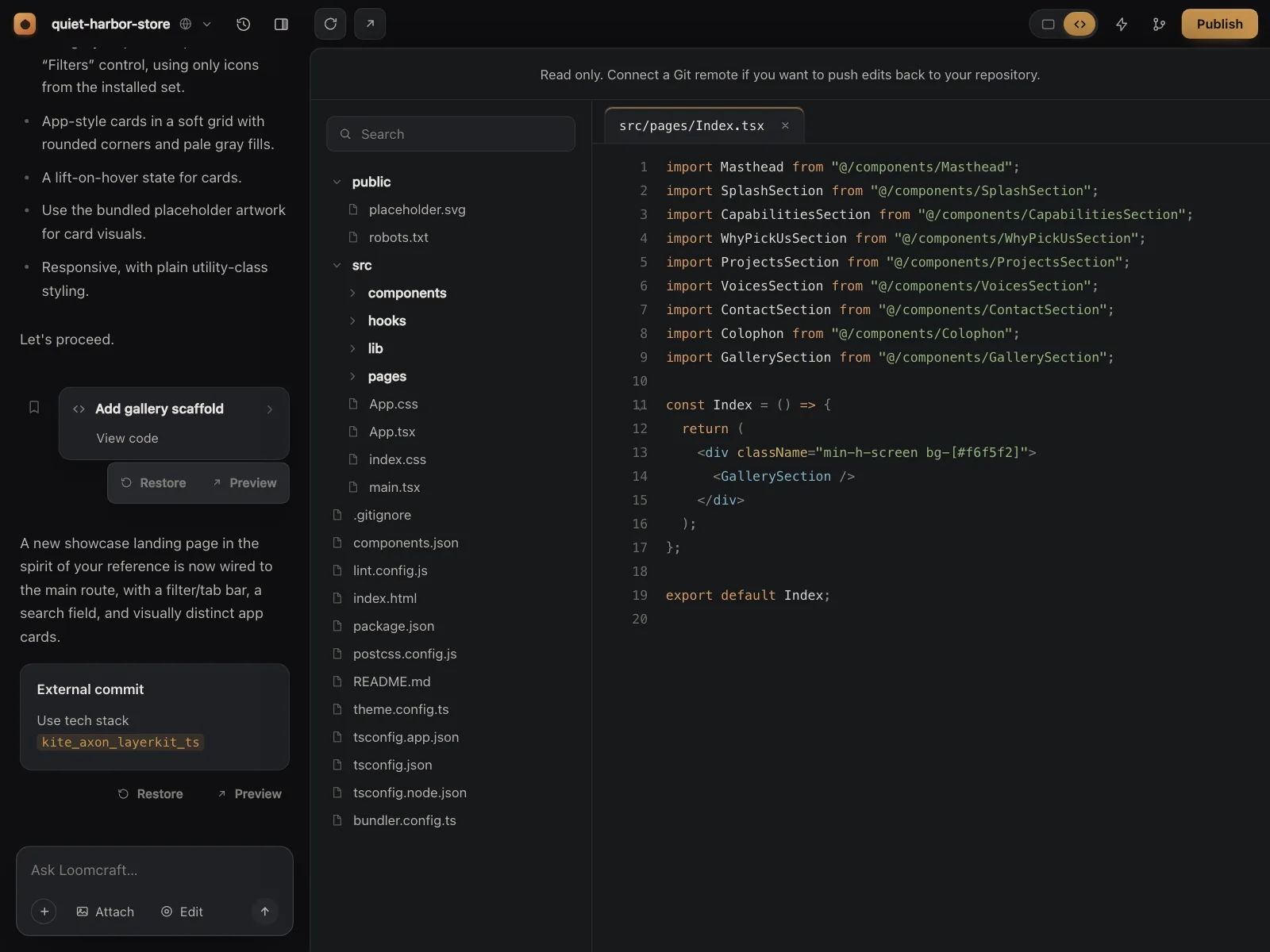This screenshot has height=952, width=1270.
Task: Open robots.txt file
Action: click(398, 237)
